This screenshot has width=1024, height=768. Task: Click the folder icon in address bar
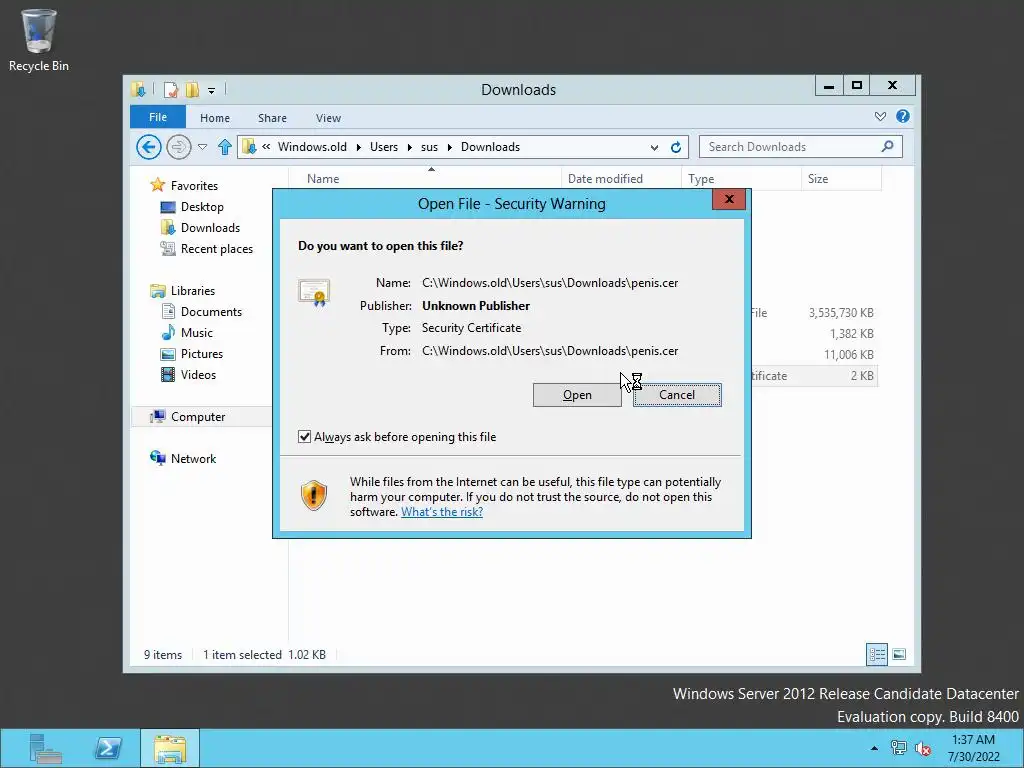point(249,147)
